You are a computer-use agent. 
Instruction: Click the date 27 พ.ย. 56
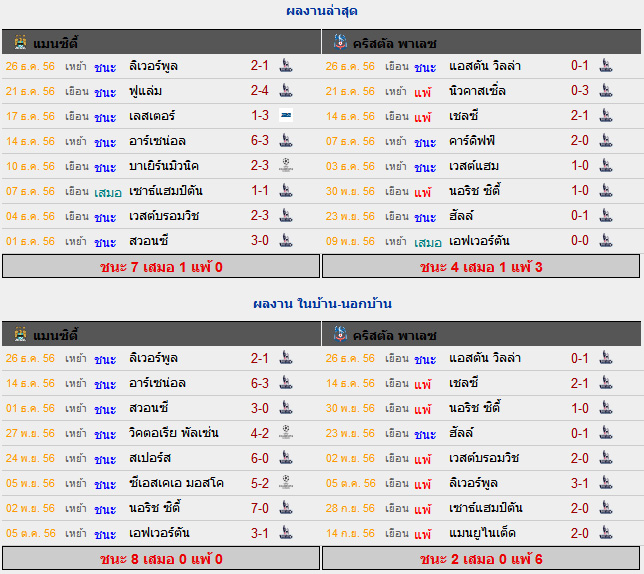pos(30,433)
